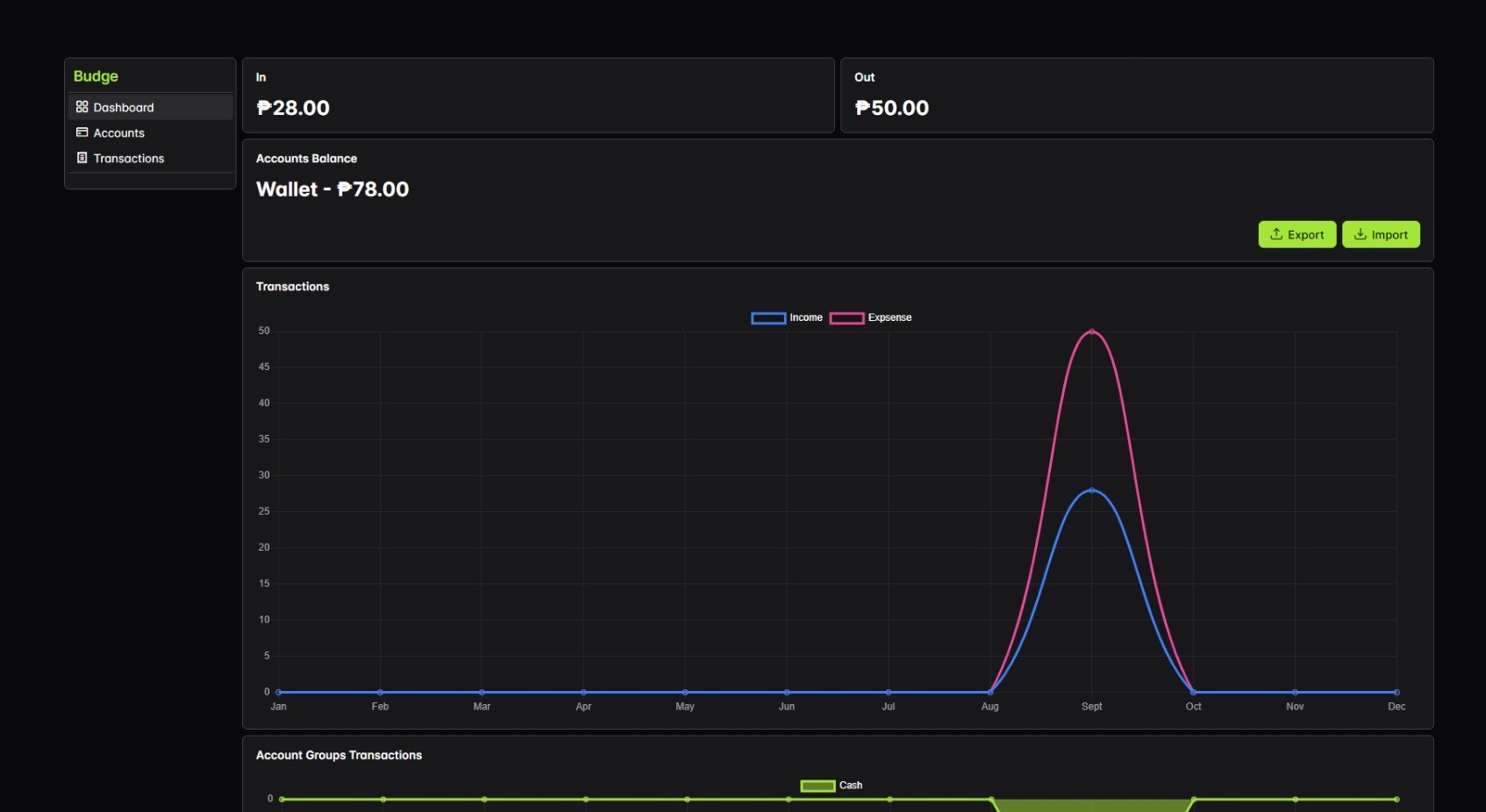
Task: Export the accounts data
Action: (1297, 234)
